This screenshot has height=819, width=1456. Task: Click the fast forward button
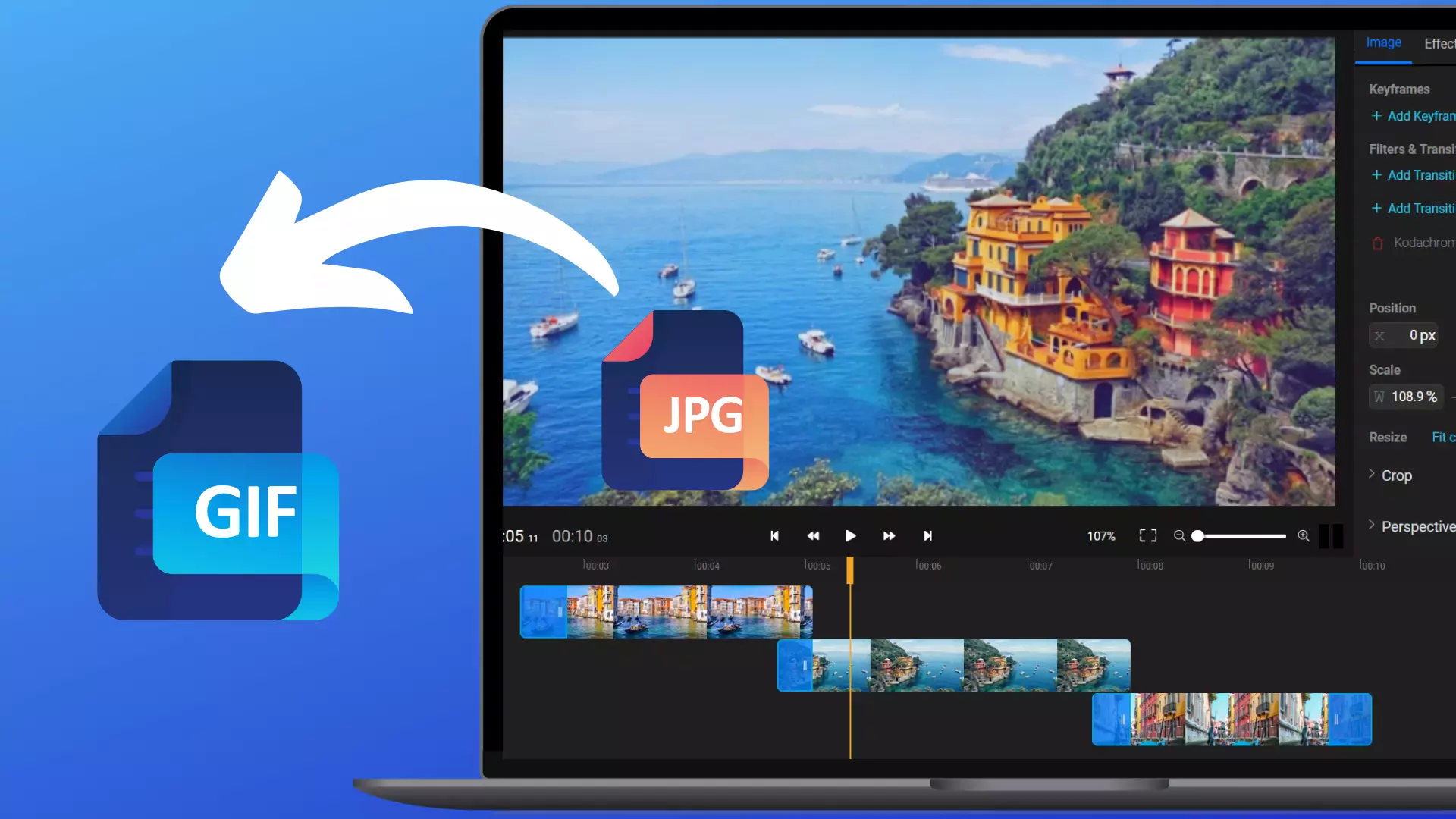[888, 536]
